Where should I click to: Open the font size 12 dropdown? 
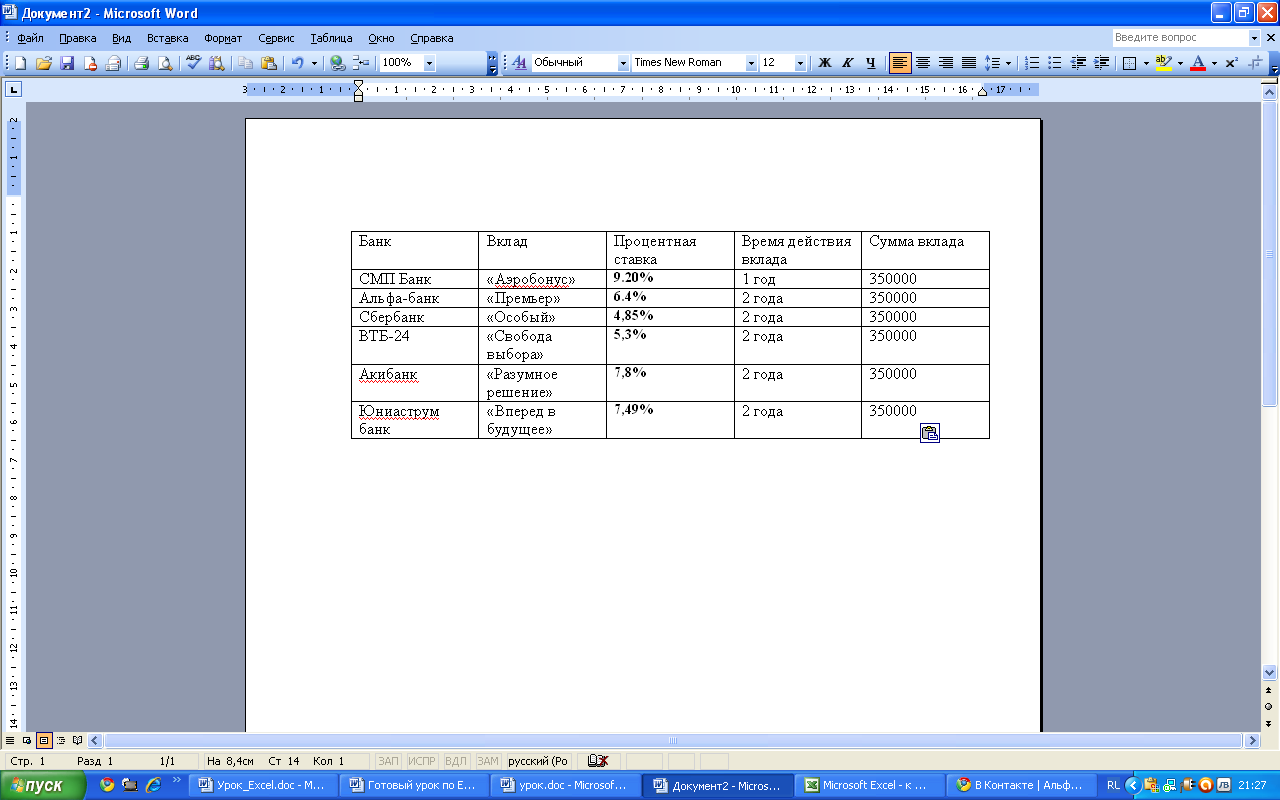pyautogui.click(x=800, y=62)
